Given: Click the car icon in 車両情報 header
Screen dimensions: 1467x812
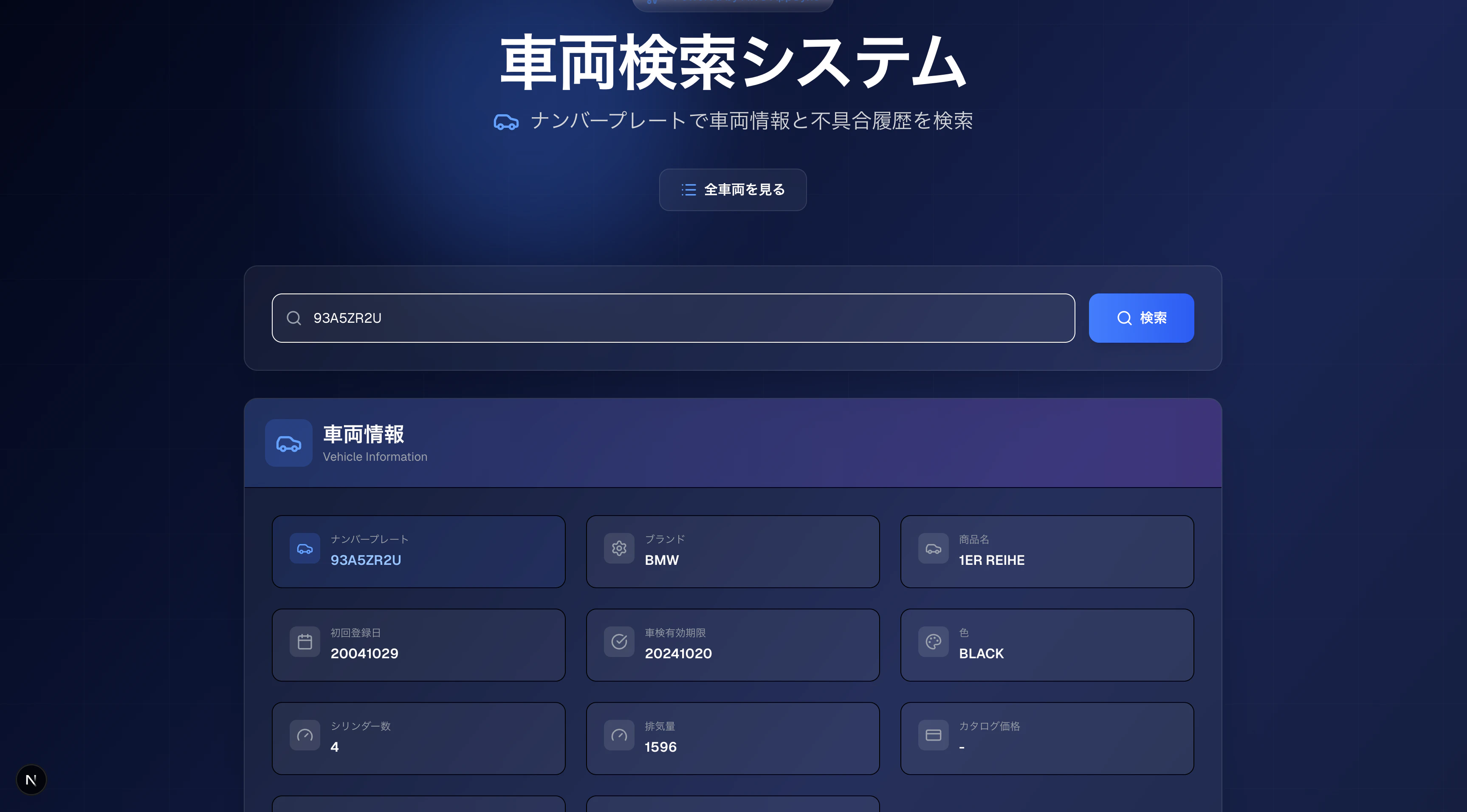Looking at the screenshot, I should (289, 443).
